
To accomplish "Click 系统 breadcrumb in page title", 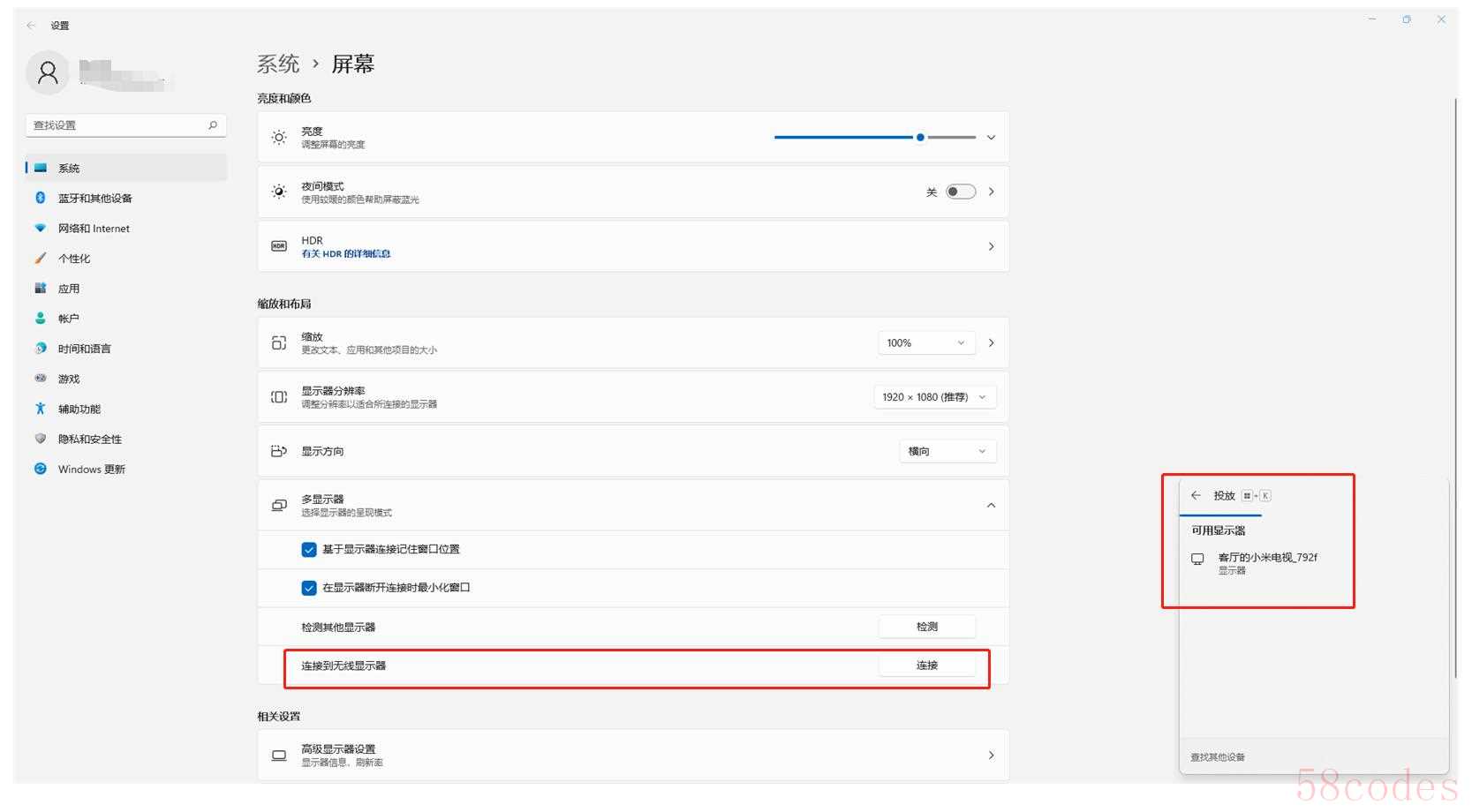I will point(278,64).
